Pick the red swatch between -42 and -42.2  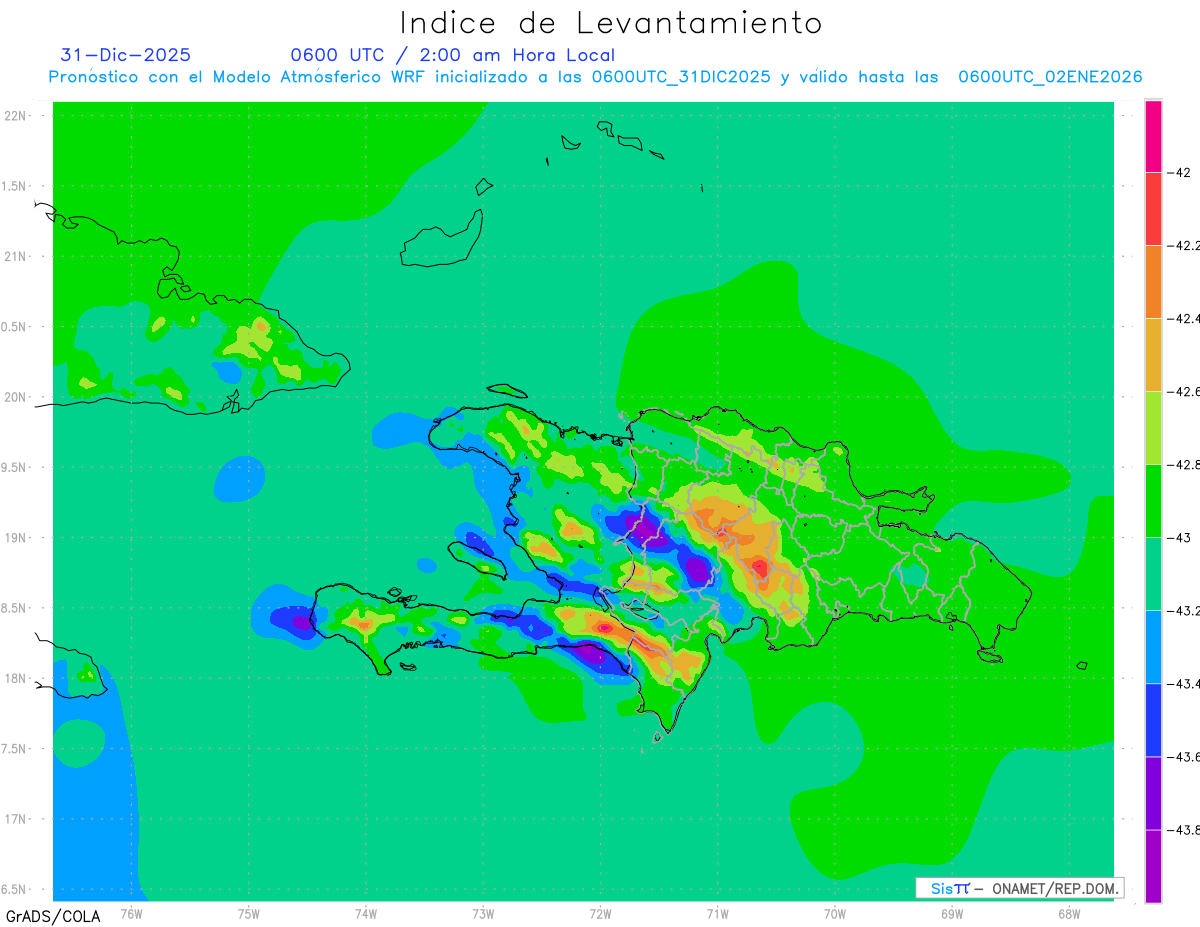(1153, 208)
